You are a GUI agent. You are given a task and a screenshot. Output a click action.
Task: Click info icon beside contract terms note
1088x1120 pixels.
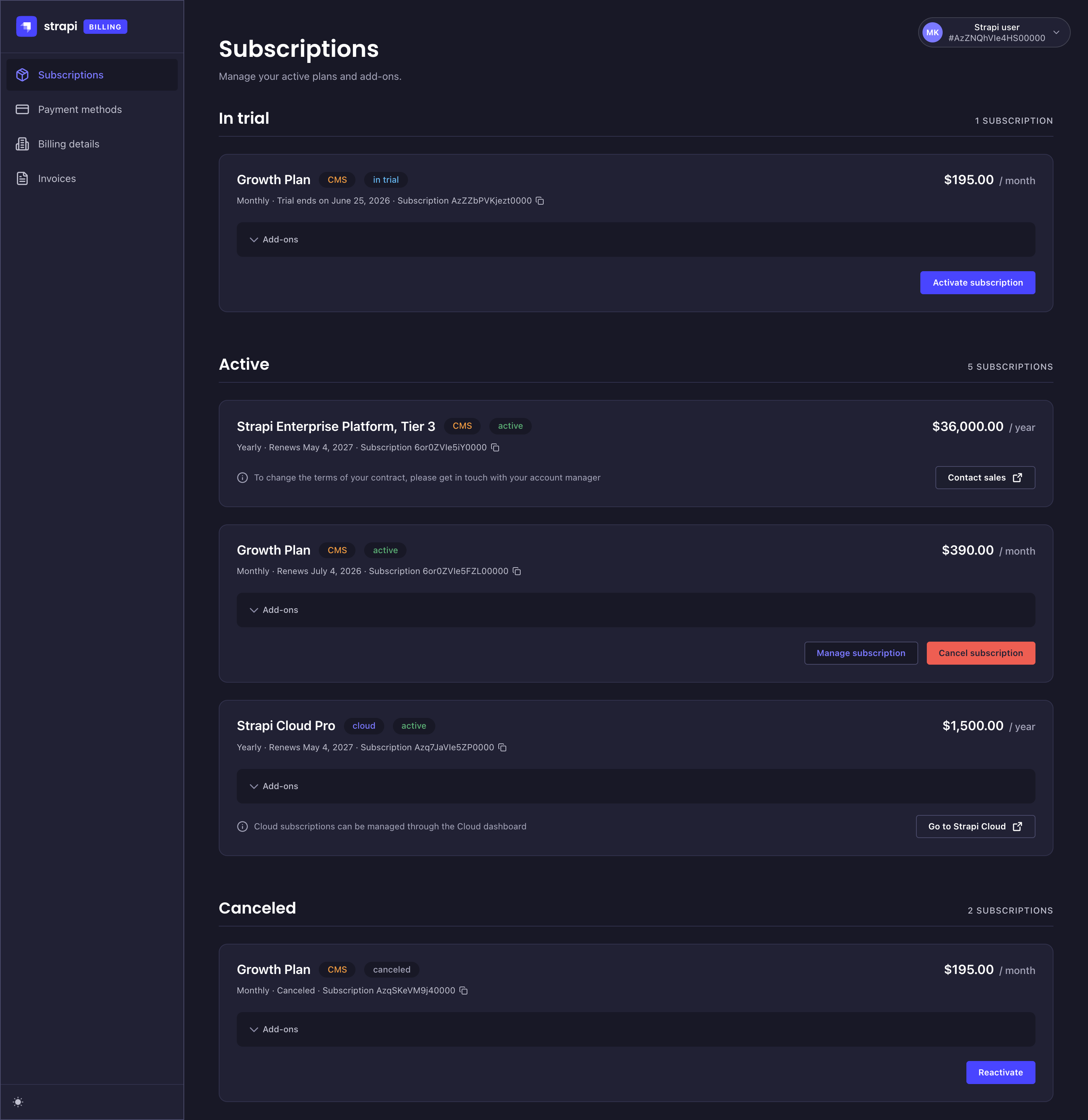[242, 478]
